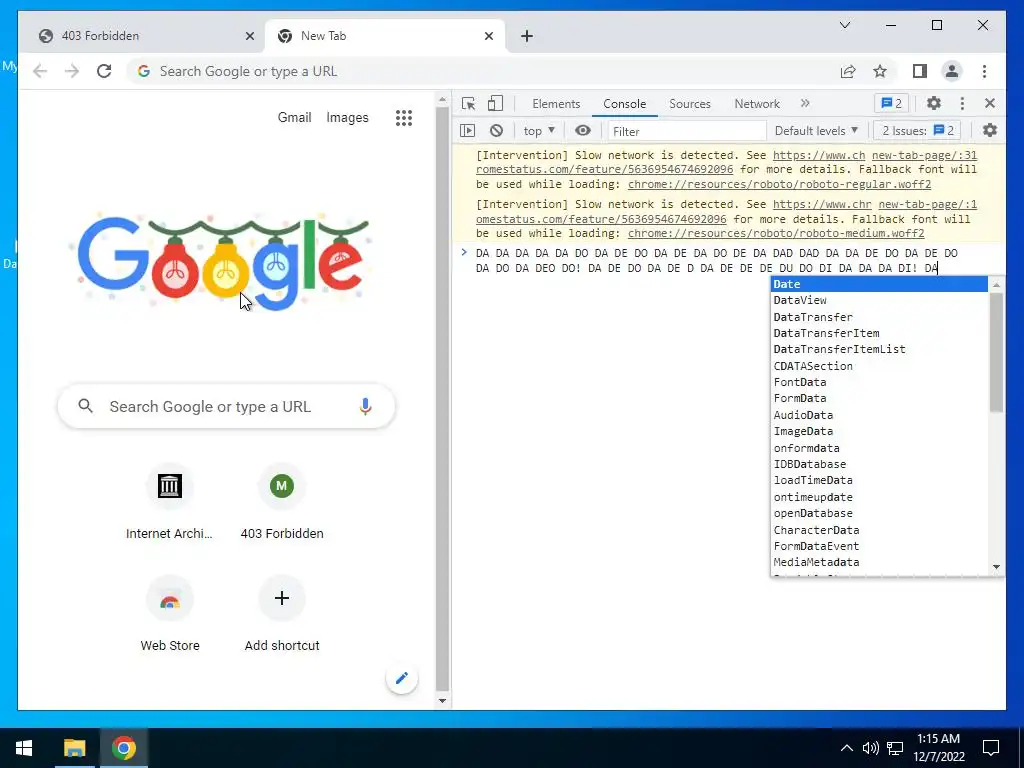Open the roboto-regular.woff2 resource link
This screenshot has height=768, width=1024.
[780, 184]
